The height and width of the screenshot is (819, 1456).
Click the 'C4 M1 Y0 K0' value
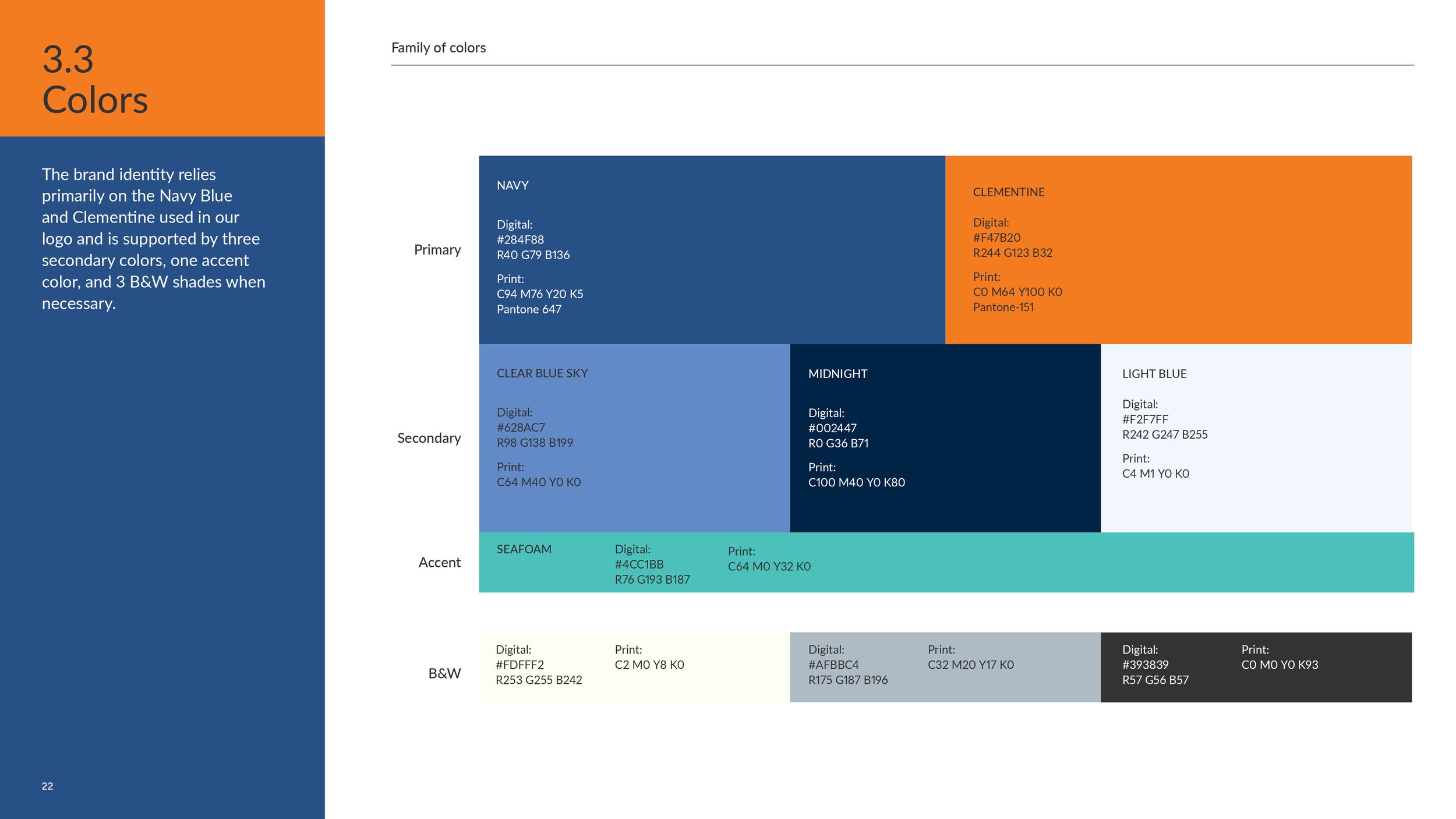pyautogui.click(x=1155, y=474)
